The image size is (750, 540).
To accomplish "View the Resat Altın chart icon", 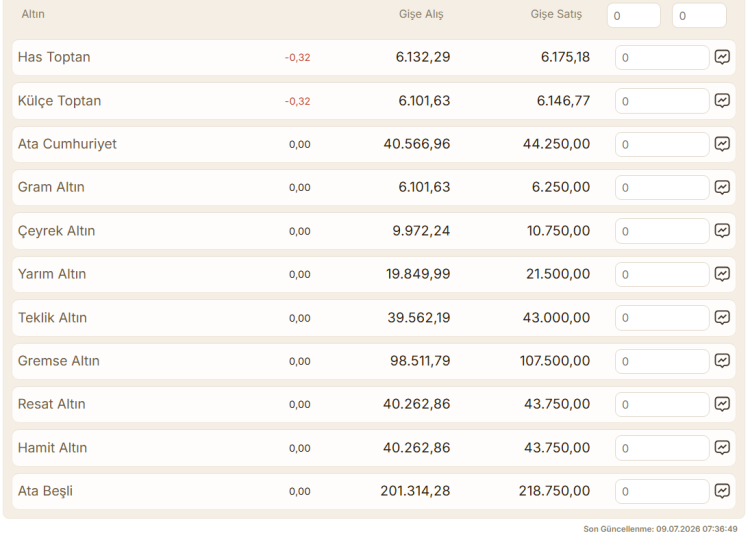I will pyautogui.click(x=722, y=404).
